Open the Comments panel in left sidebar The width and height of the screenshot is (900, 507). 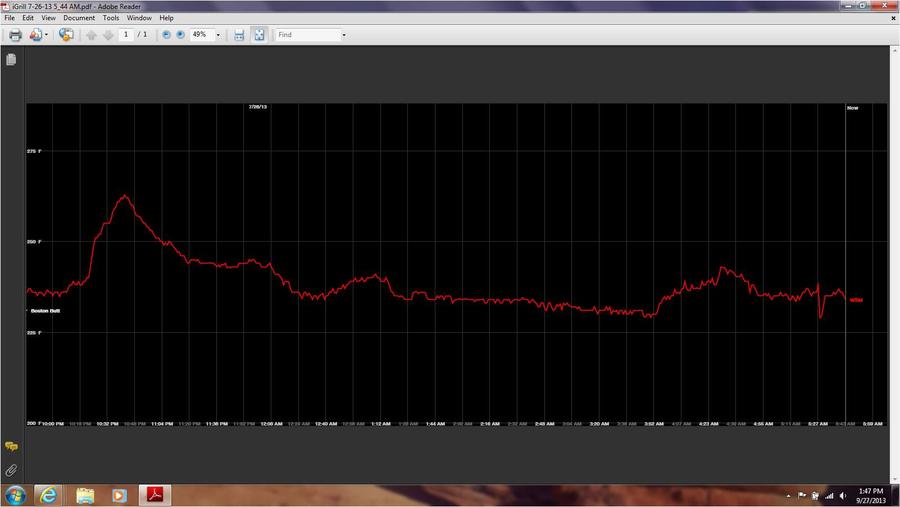pos(11,447)
